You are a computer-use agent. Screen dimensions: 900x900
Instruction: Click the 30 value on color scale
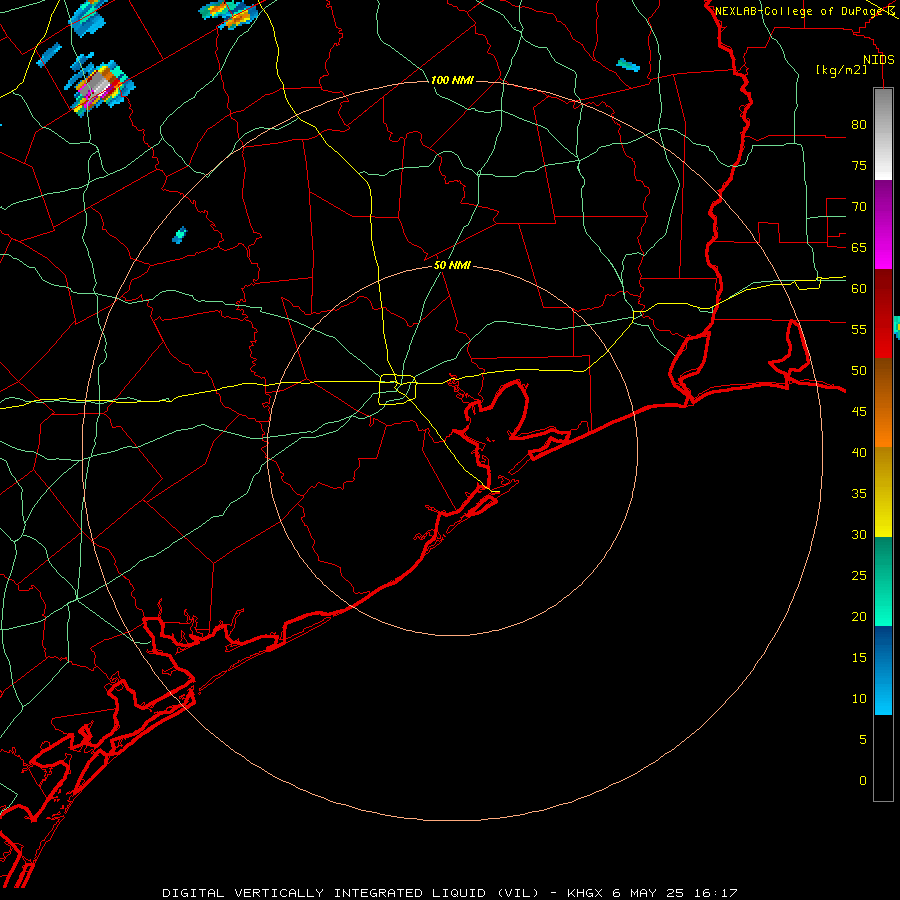coord(859,534)
